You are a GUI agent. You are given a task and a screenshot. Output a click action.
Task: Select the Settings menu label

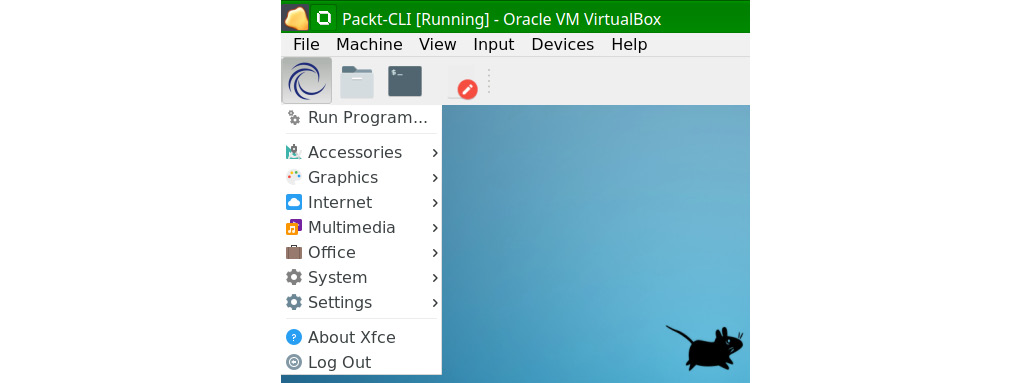coord(340,303)
